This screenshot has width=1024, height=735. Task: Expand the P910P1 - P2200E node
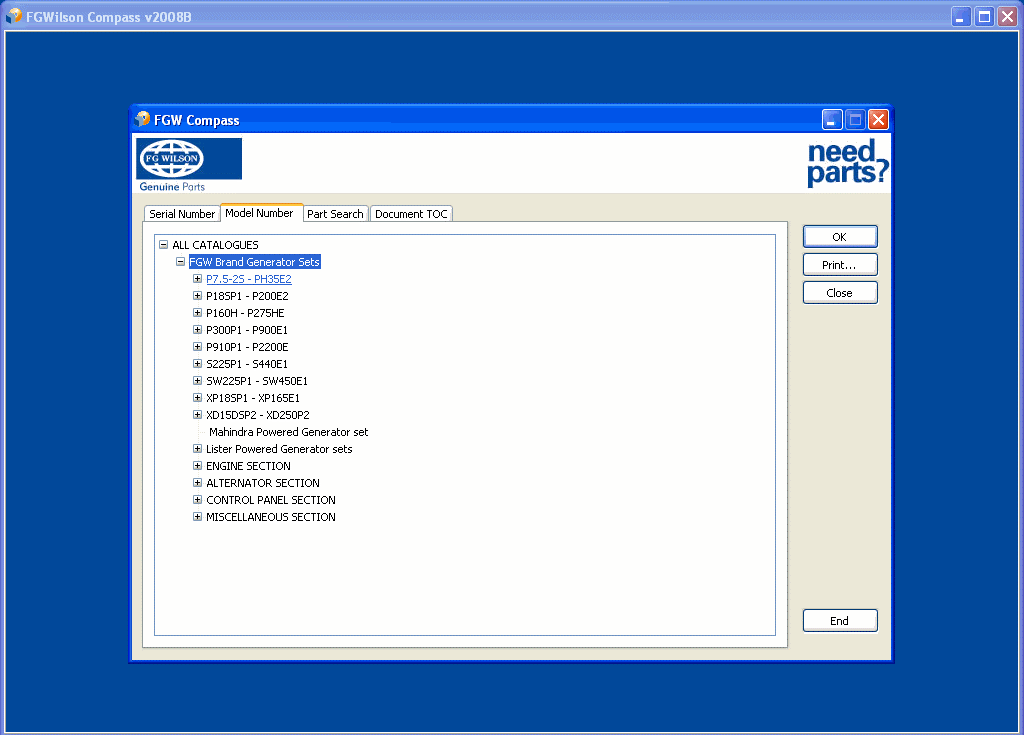pos(197,347)
